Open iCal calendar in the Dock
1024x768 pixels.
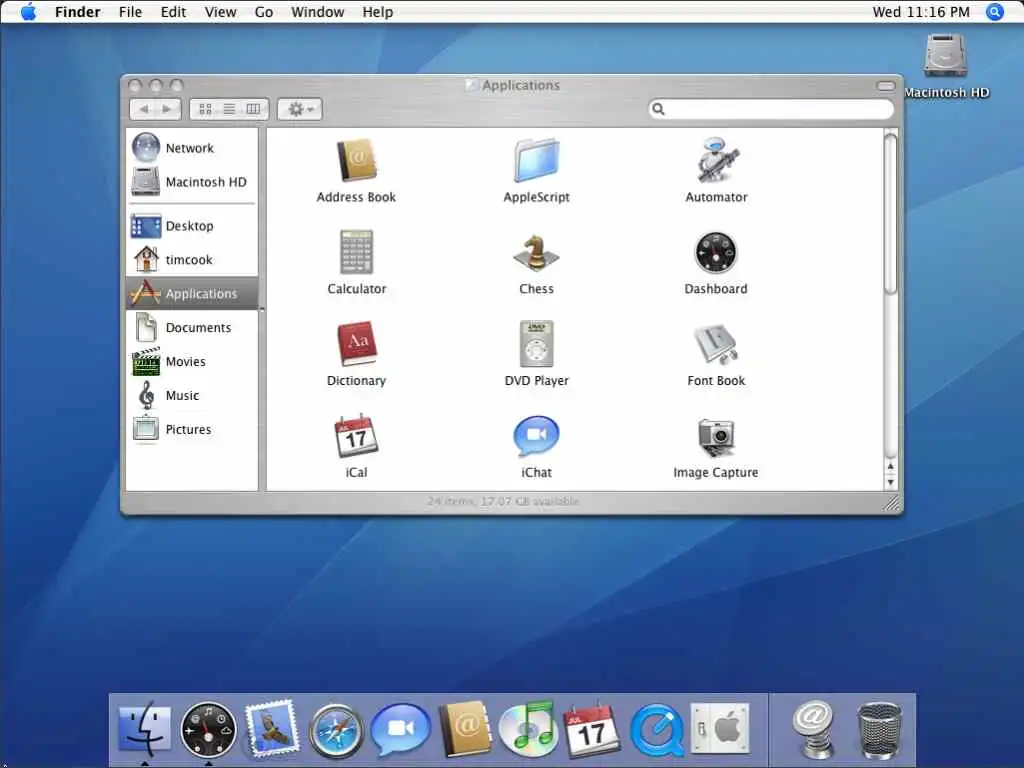(592, 729)
